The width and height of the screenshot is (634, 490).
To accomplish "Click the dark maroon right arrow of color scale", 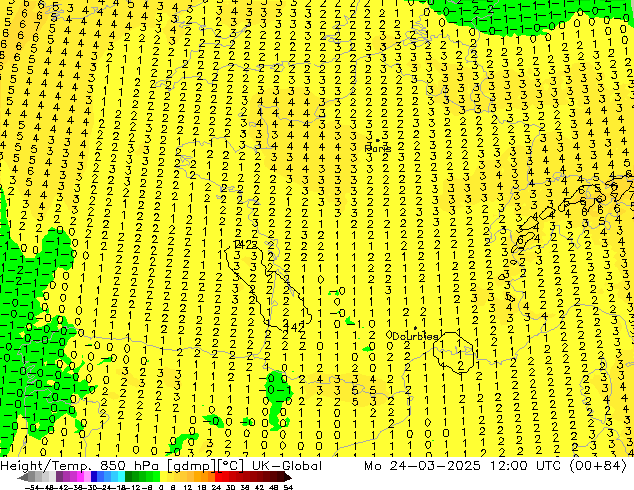I will (288, 478).
